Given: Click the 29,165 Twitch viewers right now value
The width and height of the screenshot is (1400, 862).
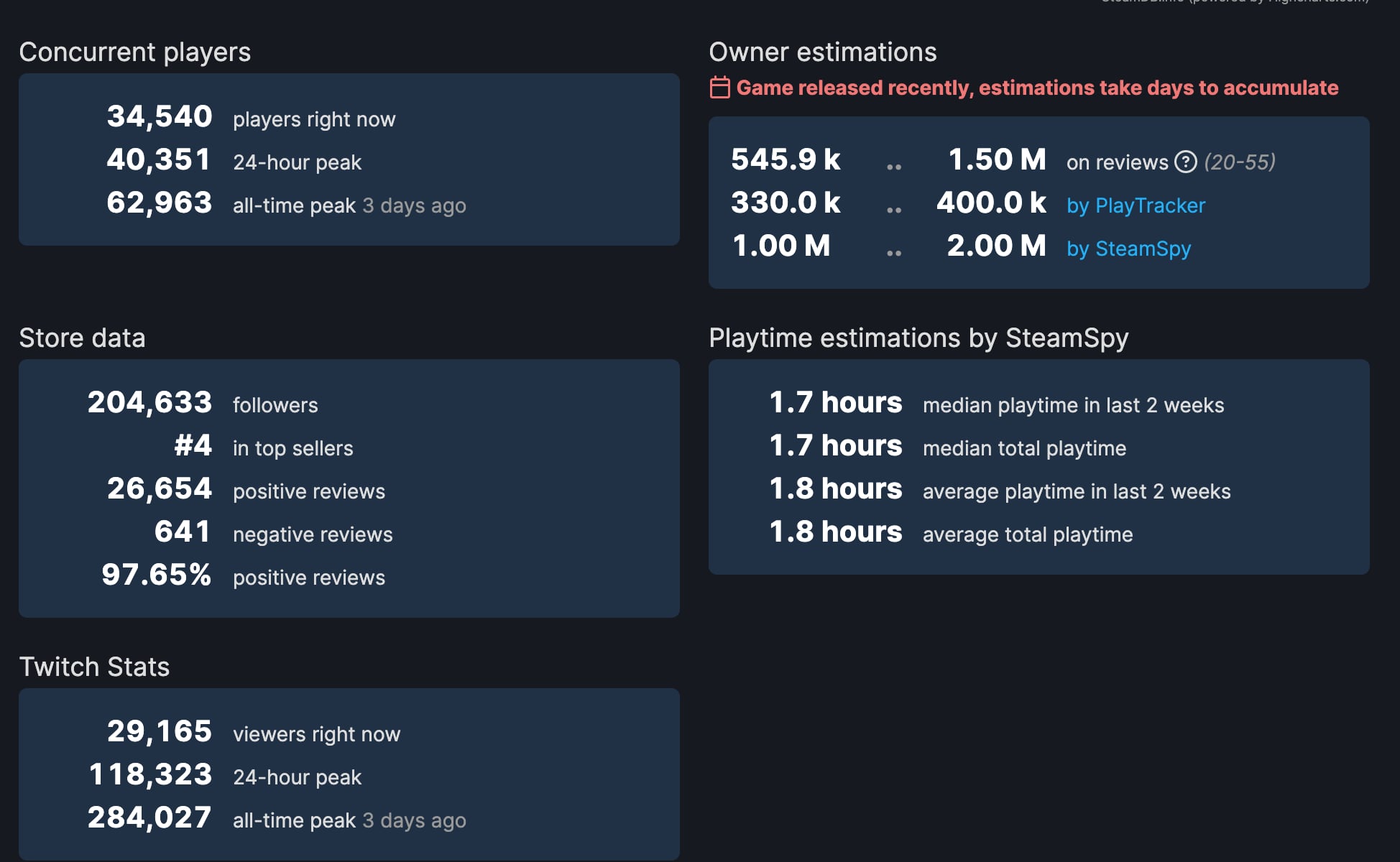Looking at the screenshot, I should [160, 731].
